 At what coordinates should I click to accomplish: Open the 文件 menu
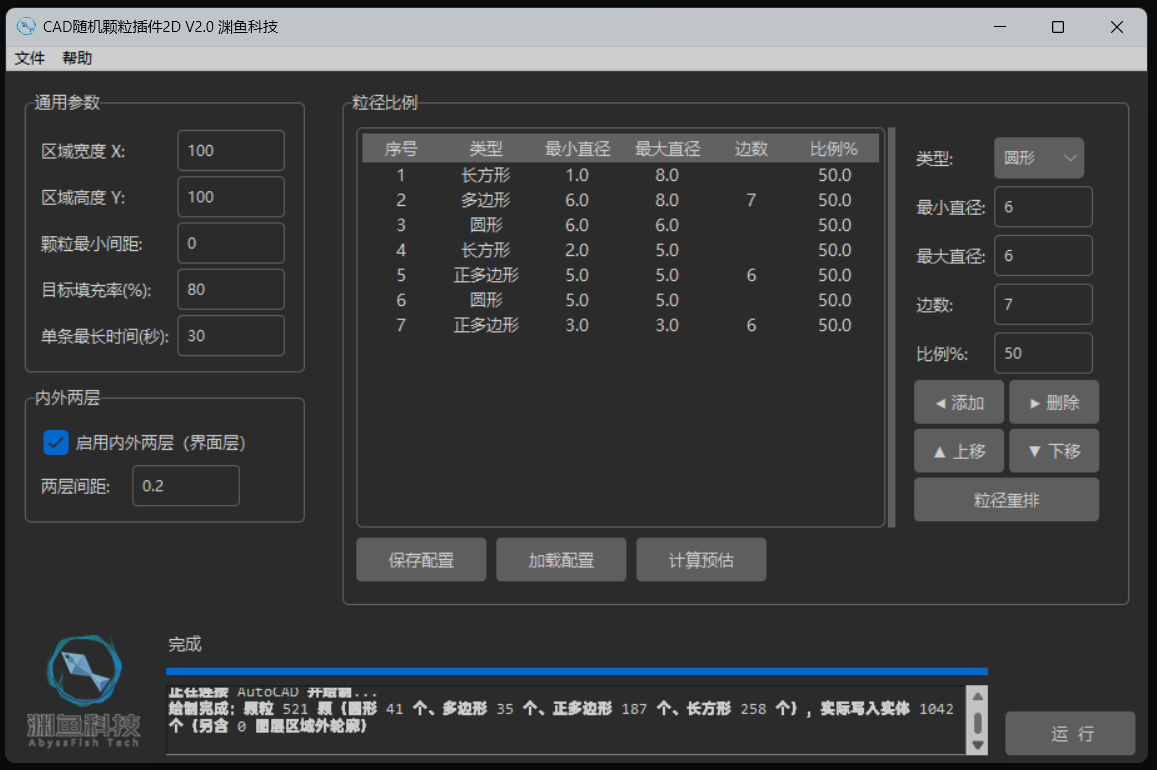click(30, 58)
